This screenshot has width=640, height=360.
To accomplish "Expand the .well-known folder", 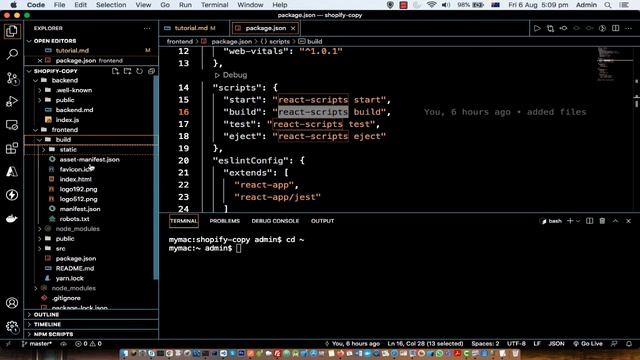I will pyautogui.click(x=40, y=90).
